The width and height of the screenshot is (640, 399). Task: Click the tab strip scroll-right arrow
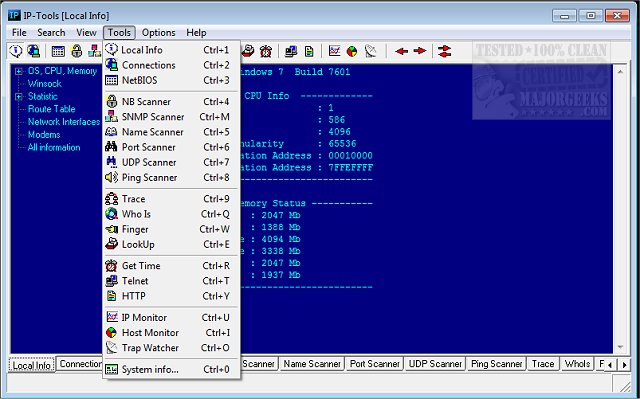pyautogui.click(x=624, y=365)
